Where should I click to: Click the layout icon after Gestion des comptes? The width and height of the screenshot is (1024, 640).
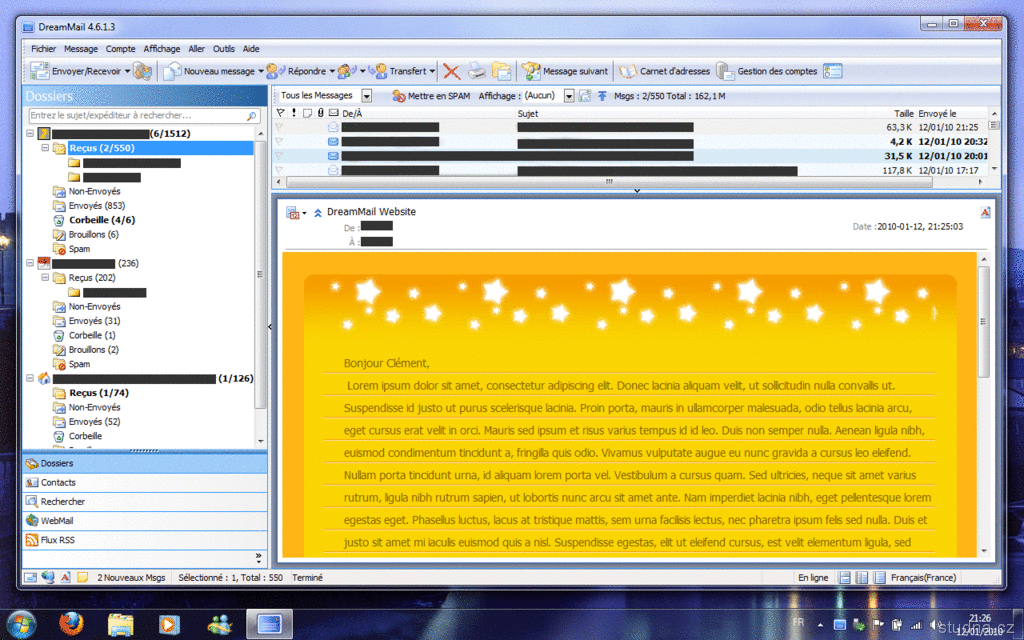pyautogui.click(x=833, y=71)
